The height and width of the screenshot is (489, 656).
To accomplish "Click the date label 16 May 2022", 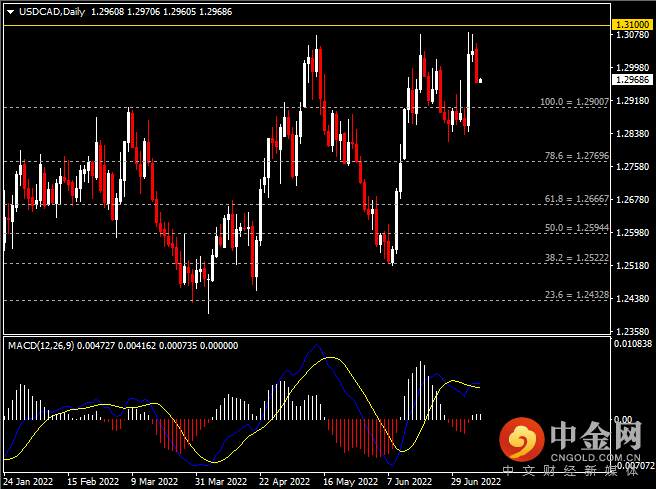I will 350,481.
